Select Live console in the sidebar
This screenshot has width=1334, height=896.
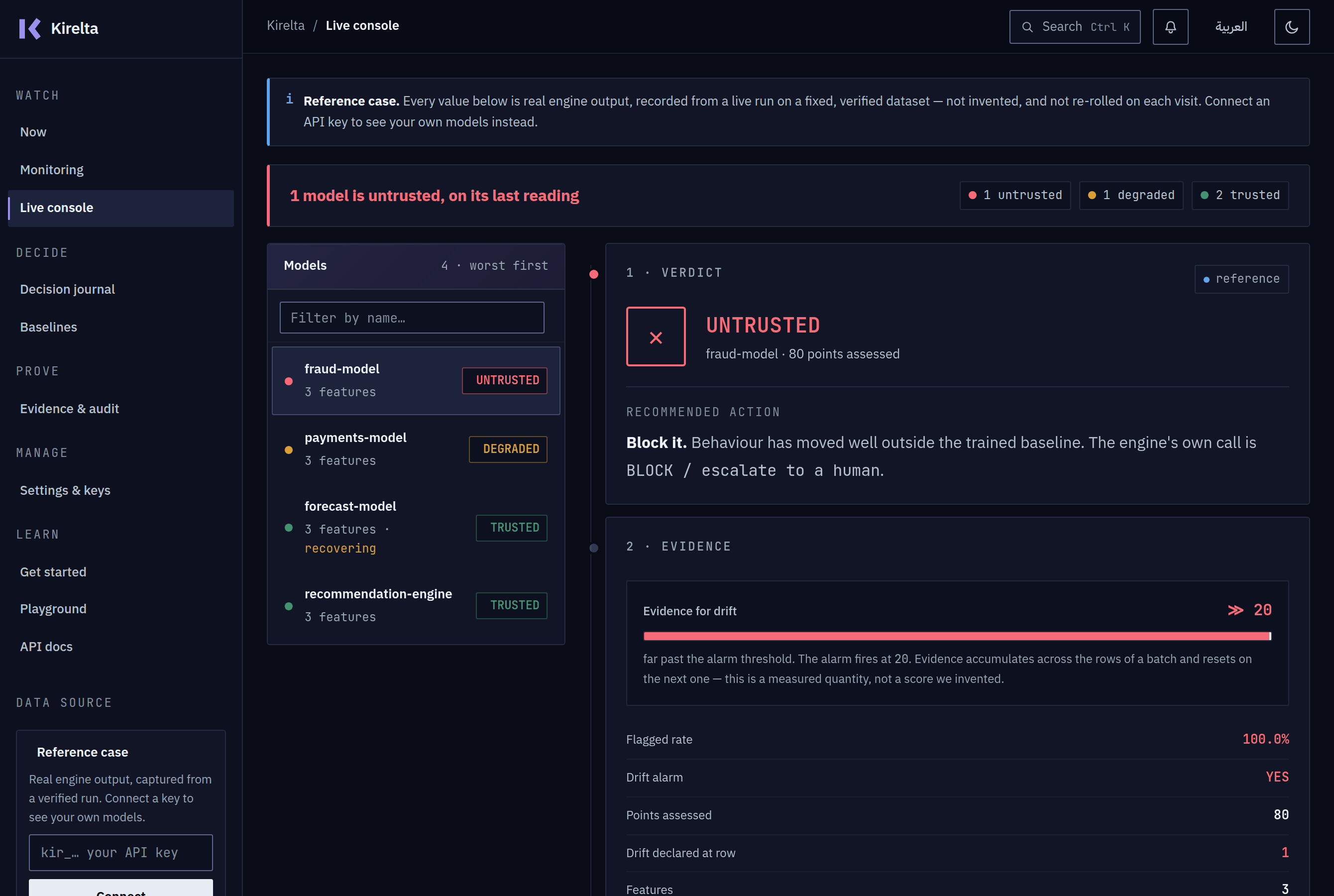coord(120,208)
